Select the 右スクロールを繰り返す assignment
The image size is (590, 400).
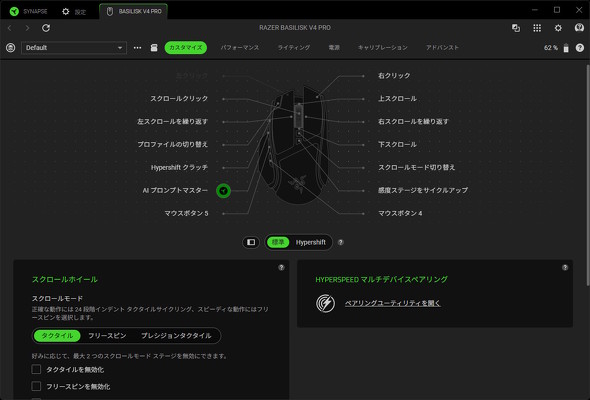coord(413,122)
